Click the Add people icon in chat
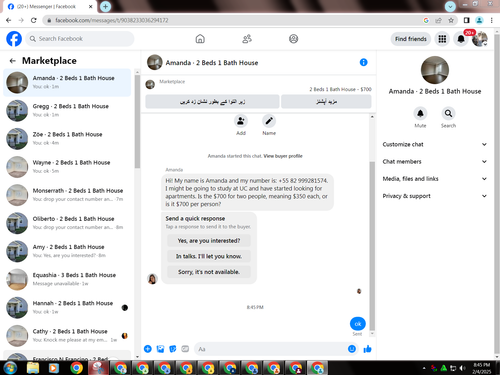 coord(241,121)
